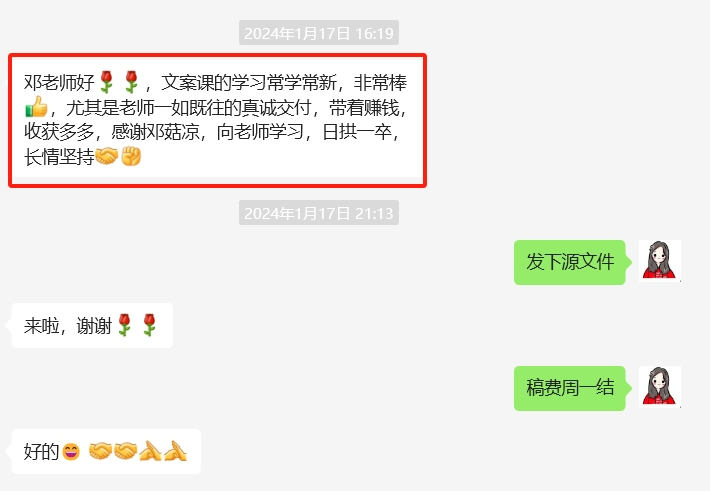Click the second handshake emoji in 好的 message

[125, 451]
